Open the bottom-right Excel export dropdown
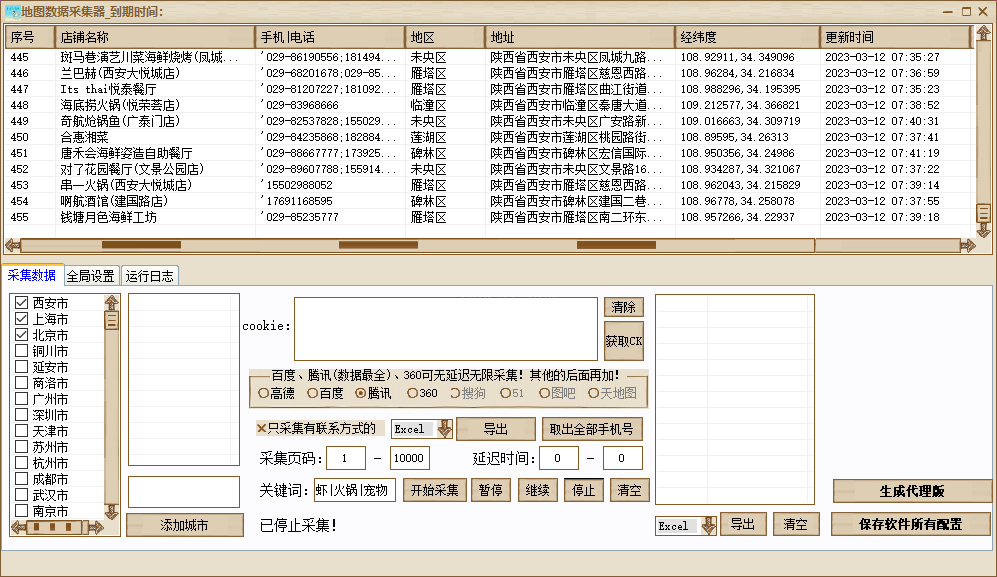Screen dimensions: 997x577 coord(709,525)
